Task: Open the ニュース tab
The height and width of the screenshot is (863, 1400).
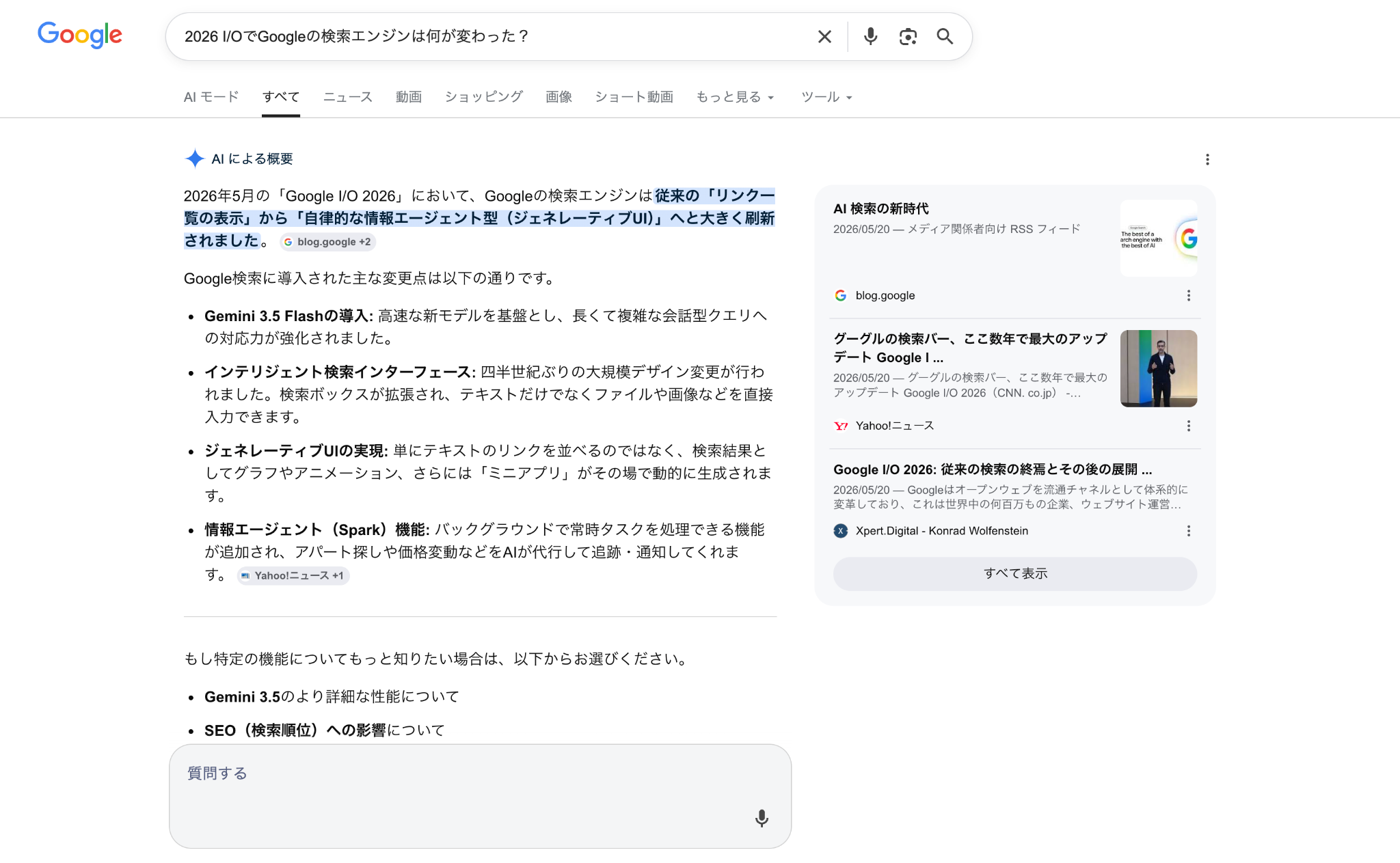Action: (x=348, y=97)
